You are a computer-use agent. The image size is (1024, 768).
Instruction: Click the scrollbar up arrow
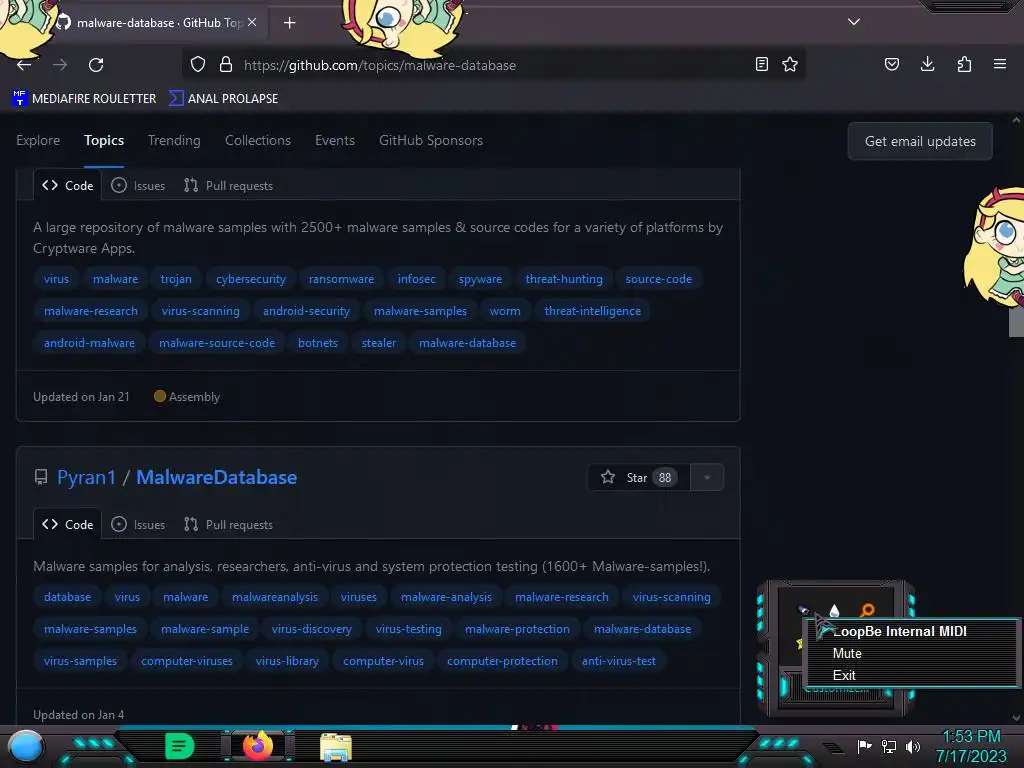tap(1016, 120)
